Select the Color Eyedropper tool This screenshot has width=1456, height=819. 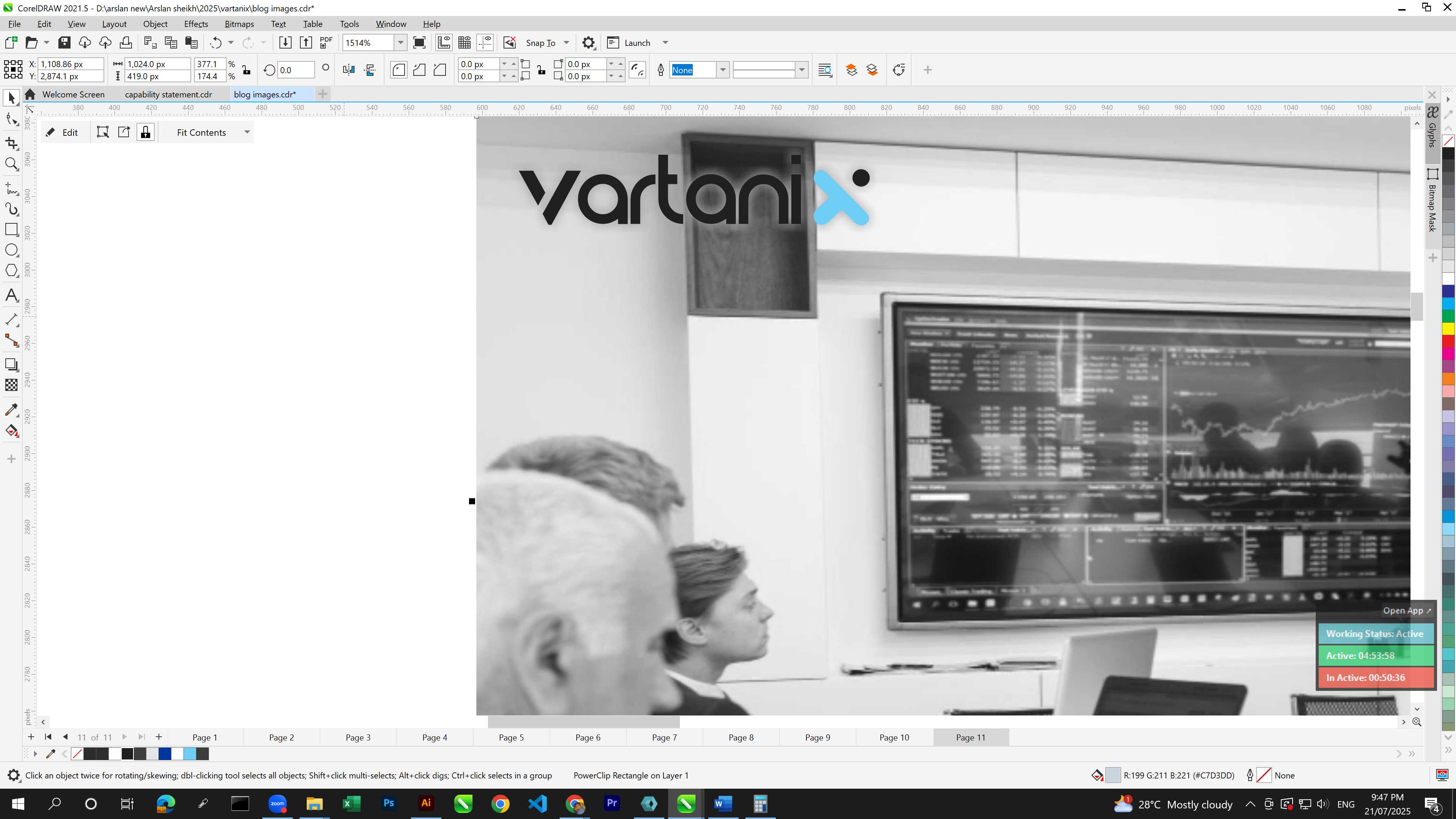(x=11, y=410)
